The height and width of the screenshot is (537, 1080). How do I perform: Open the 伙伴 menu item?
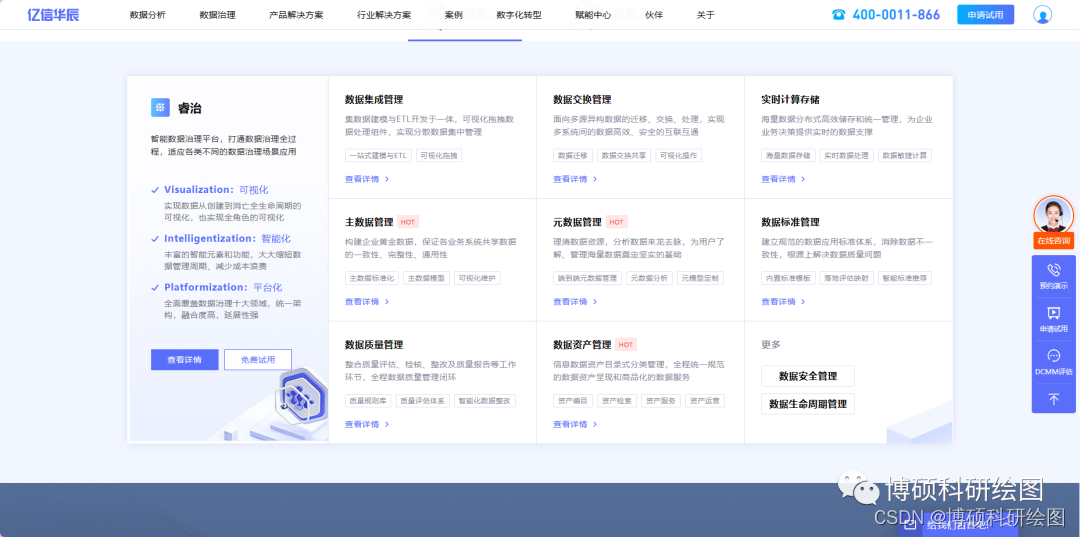tap(654, 15)
